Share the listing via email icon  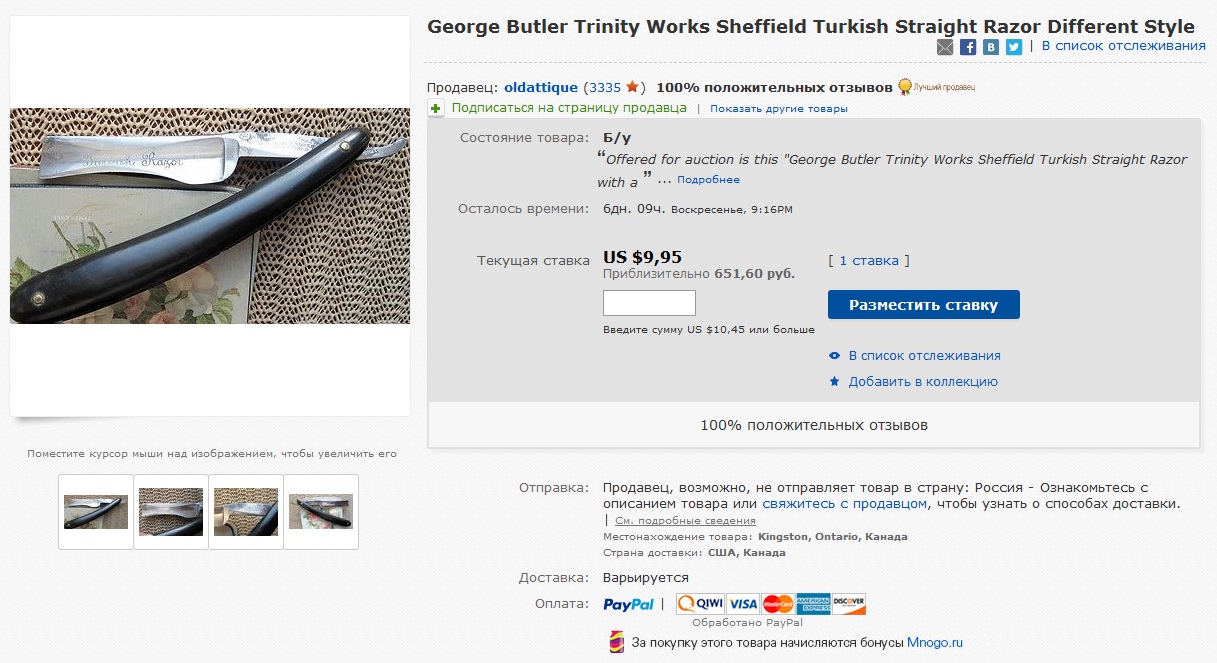tap(945, 47)
